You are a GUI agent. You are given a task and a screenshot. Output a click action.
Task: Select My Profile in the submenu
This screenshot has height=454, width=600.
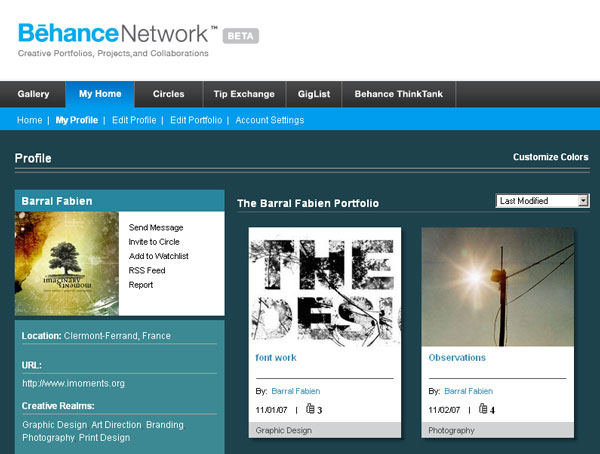pos(77,120)
